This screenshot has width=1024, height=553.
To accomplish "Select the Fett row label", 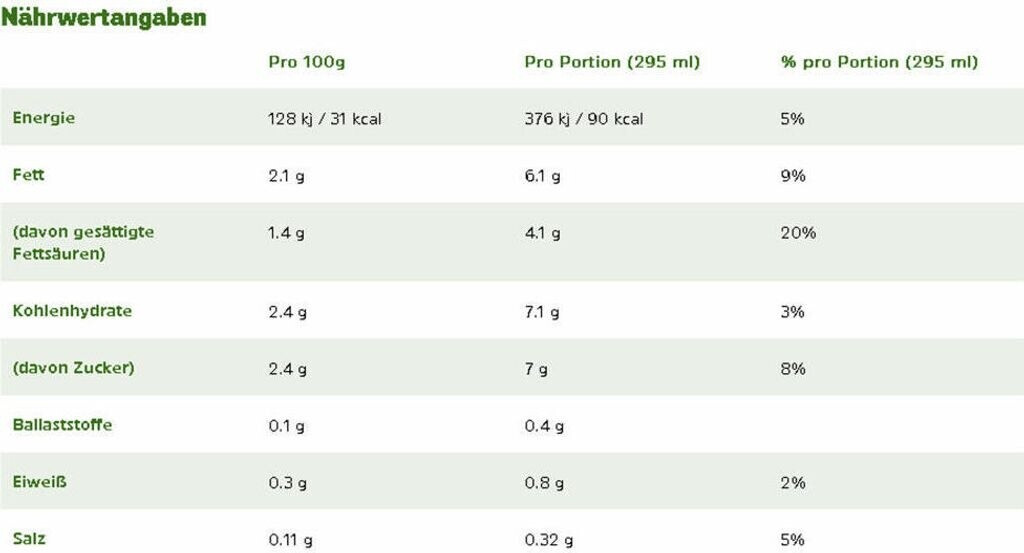I will (x=29, y=174).
